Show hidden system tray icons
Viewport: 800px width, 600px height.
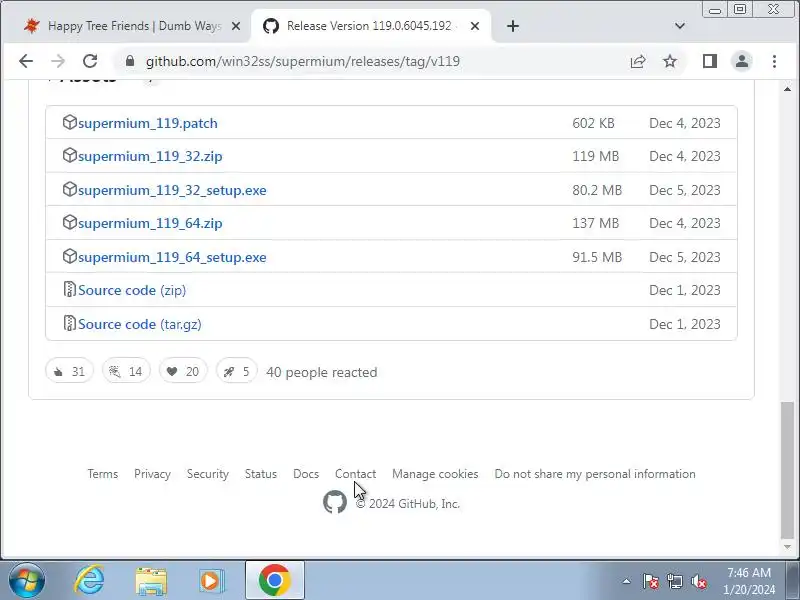point(627,581)
